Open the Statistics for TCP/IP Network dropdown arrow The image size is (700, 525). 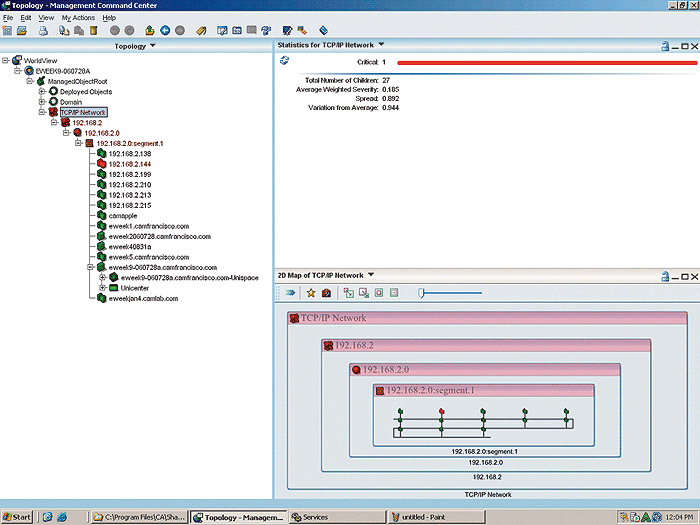coord(381,44)
